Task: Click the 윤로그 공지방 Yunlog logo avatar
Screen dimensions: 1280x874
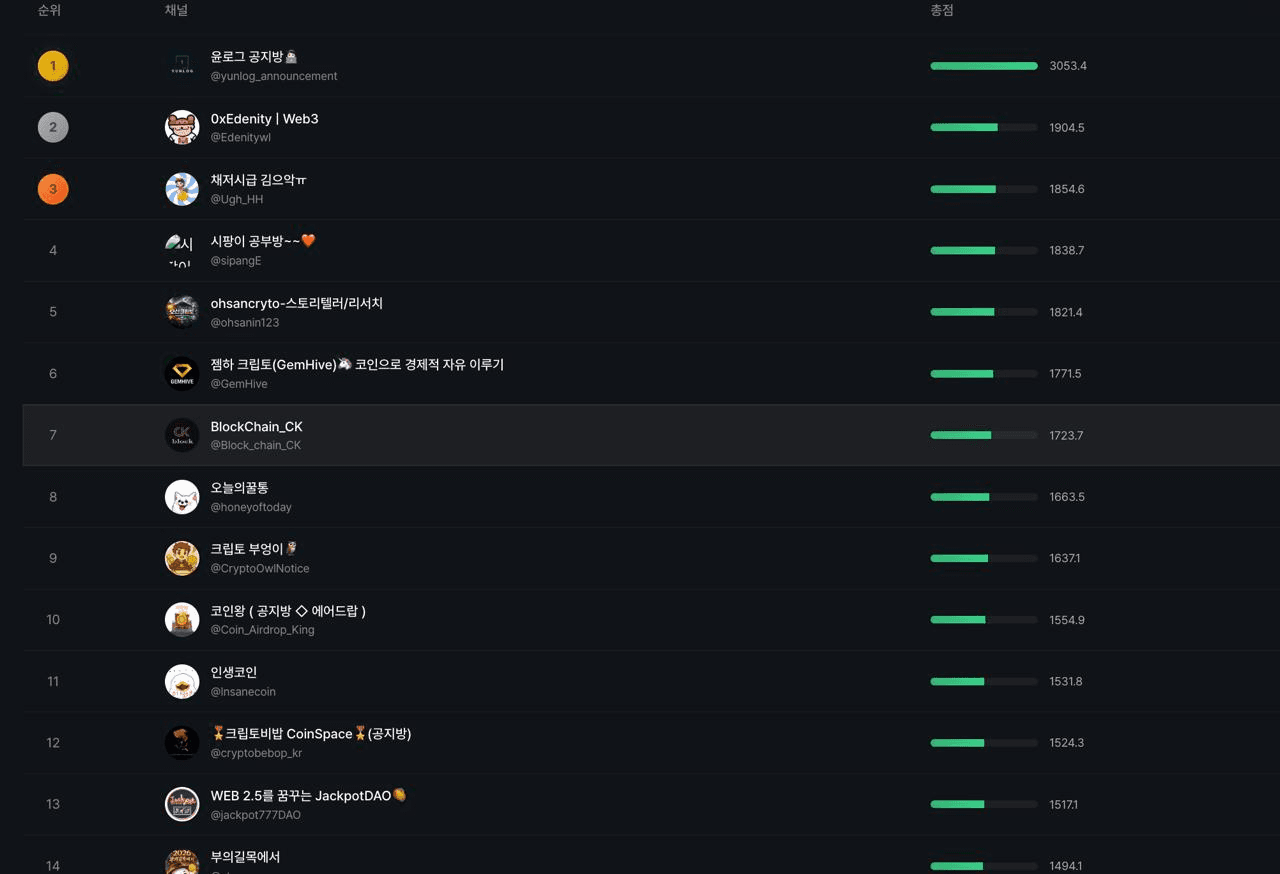Action: coord(182,66)
